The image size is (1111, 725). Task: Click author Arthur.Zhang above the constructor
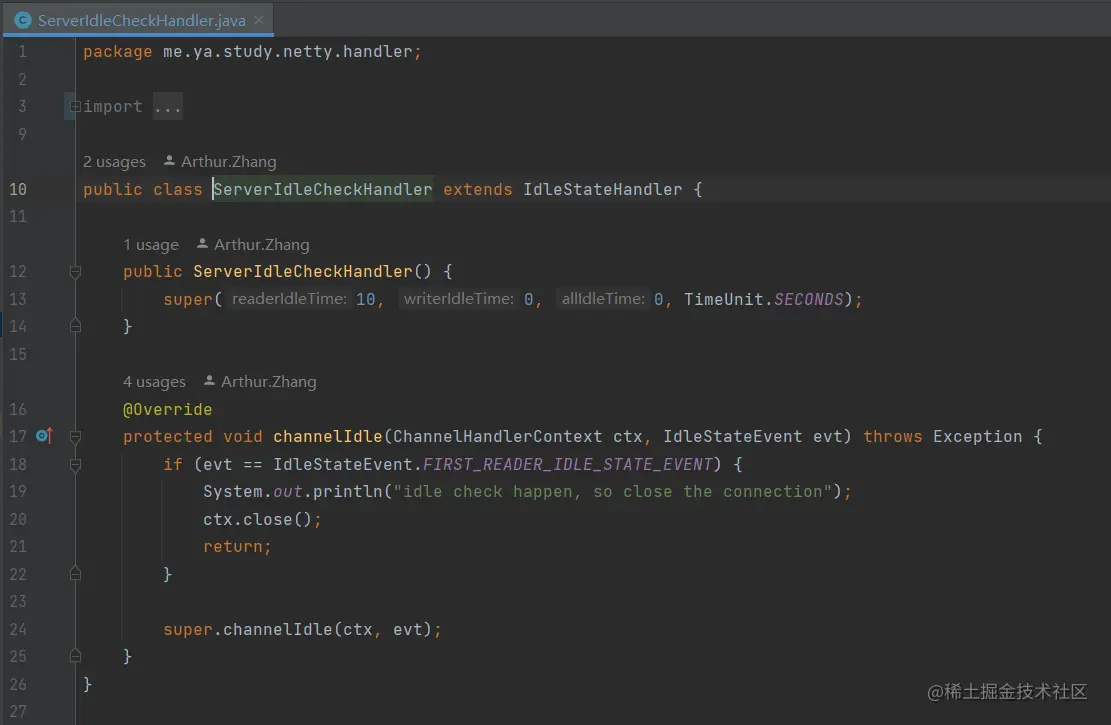(x=261, y=245)
